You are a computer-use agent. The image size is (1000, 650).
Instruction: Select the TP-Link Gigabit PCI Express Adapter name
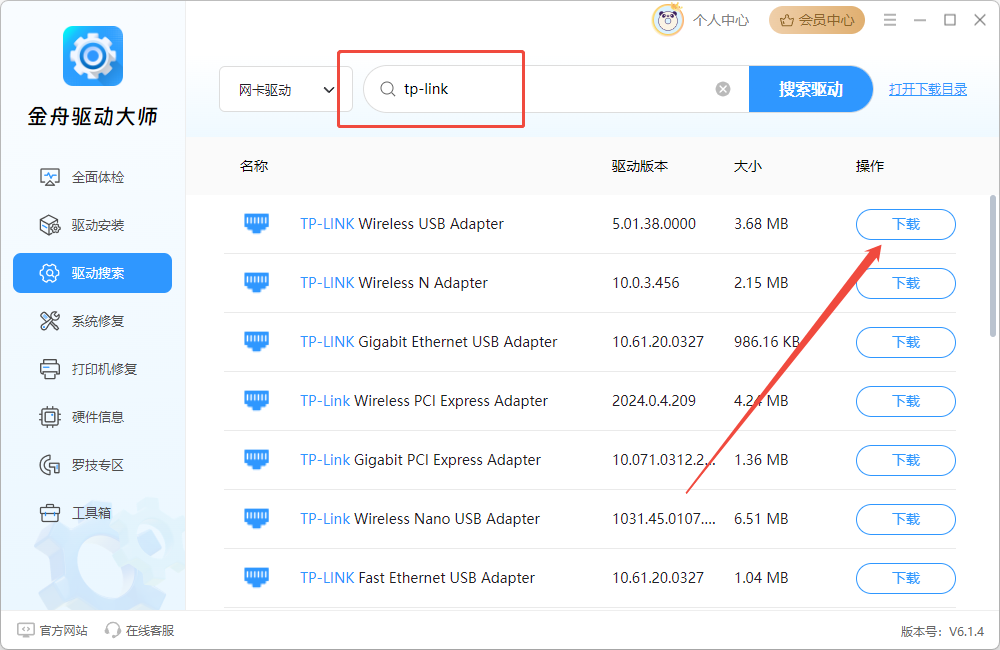(420, 460)
